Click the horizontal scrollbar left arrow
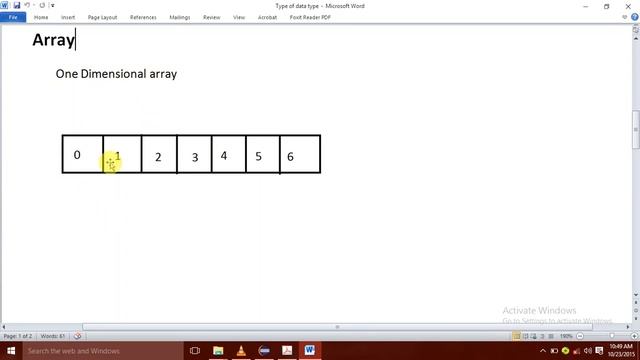The image size is (640, 360). (4, 327)
